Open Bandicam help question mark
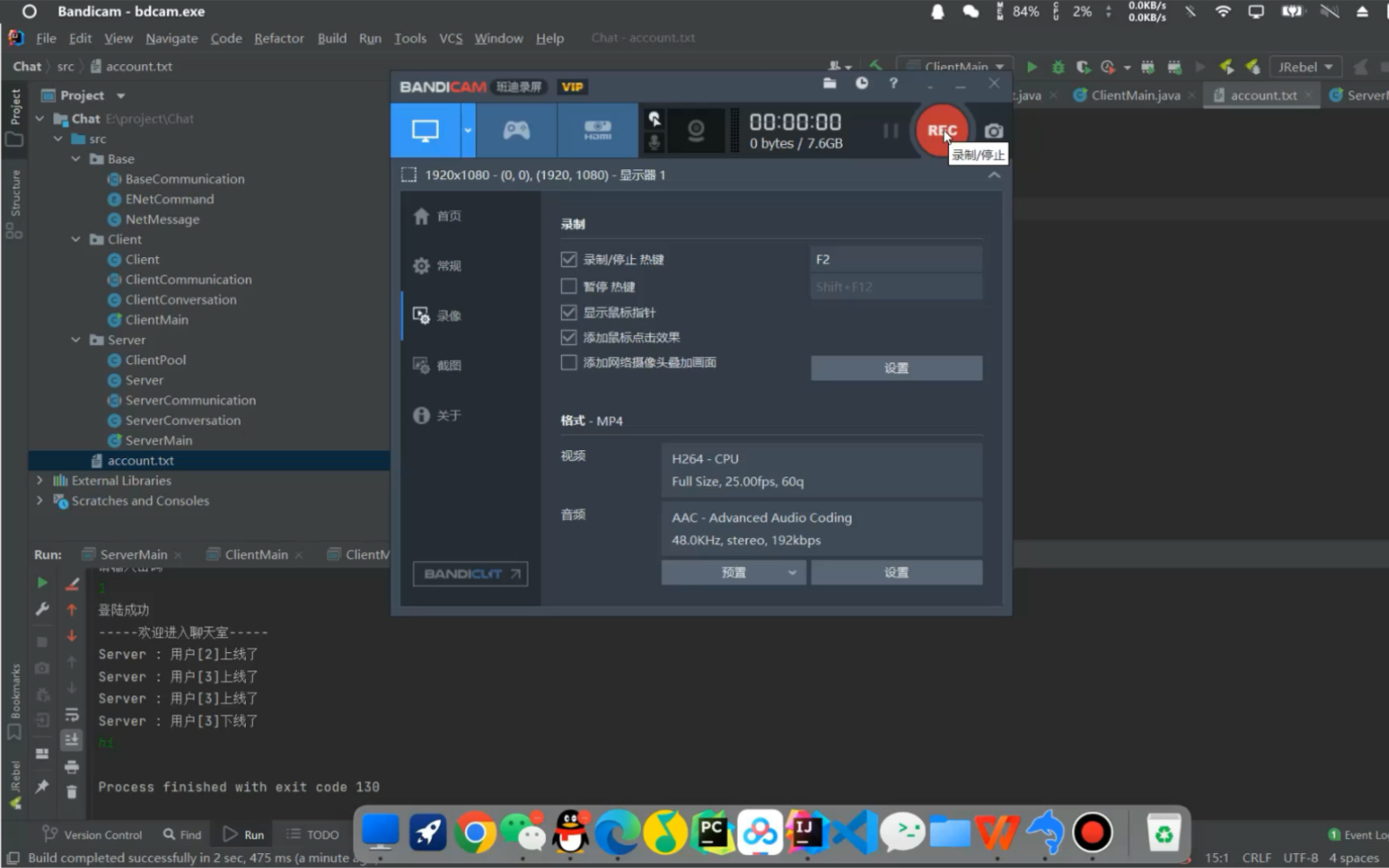Screen dimensions: 1389x868 coord(894,83)
